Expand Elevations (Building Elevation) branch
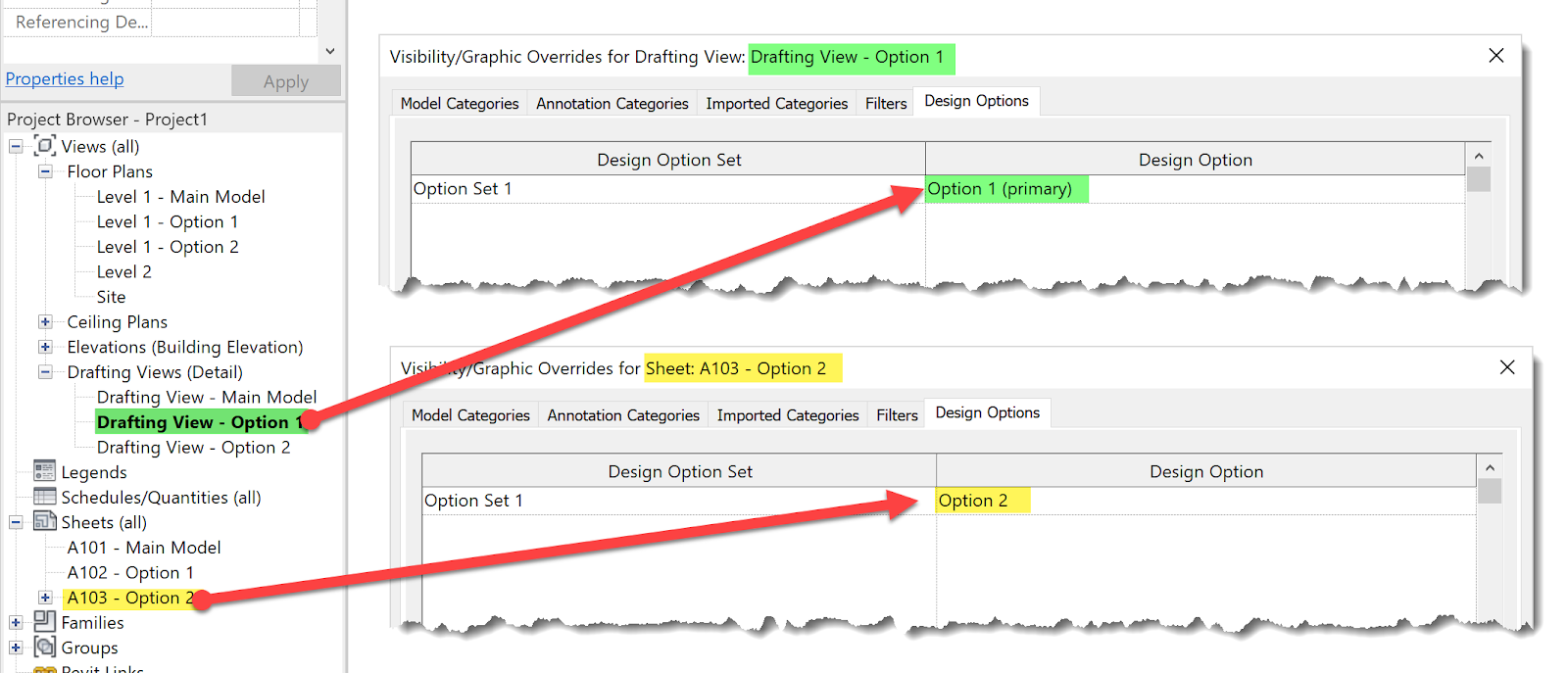The height and width of the screenshot is (673, 1568). pos(45,347)
